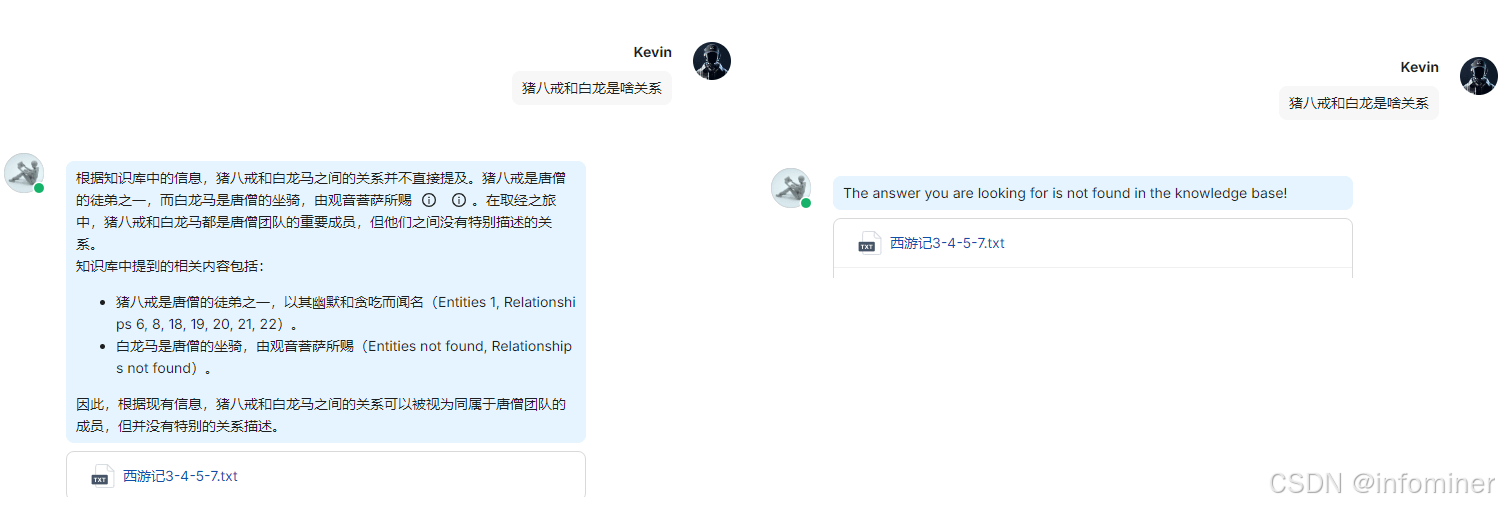Click the TXT file icon below the English answer
This screenshot has height=509, width=1499.
868,243
